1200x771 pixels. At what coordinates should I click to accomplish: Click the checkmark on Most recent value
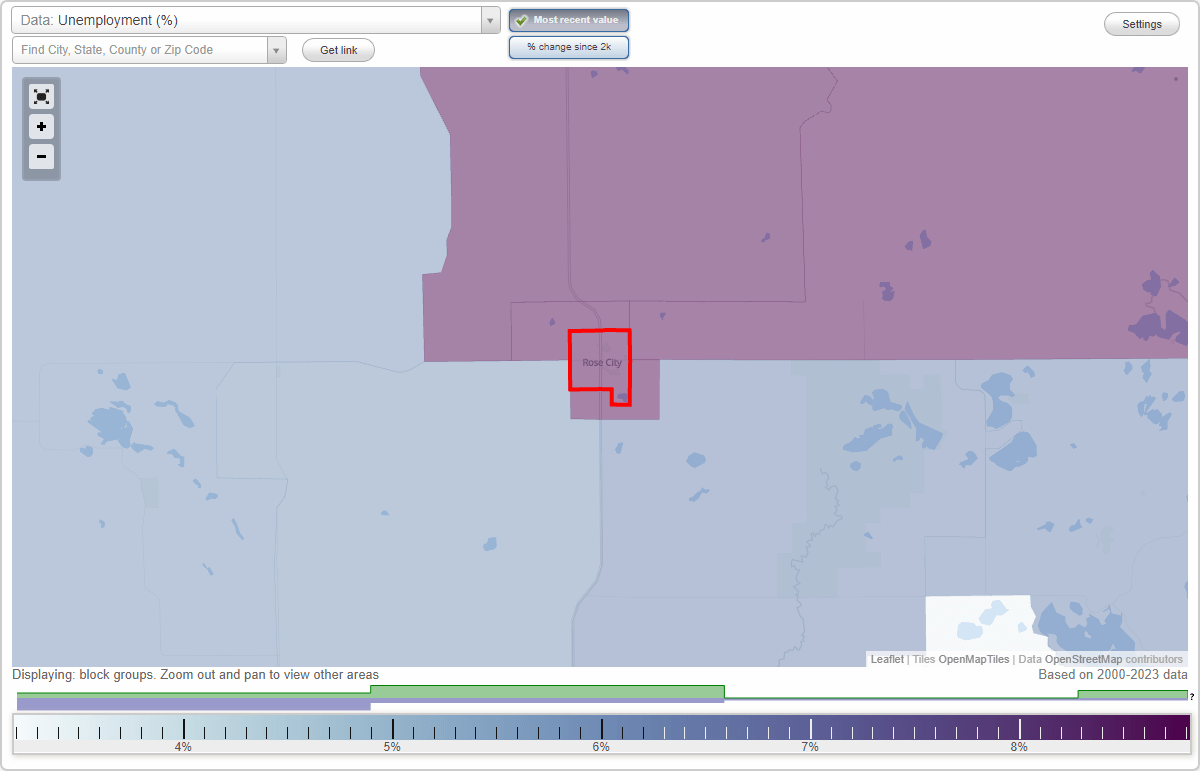[x=522, y=19]
